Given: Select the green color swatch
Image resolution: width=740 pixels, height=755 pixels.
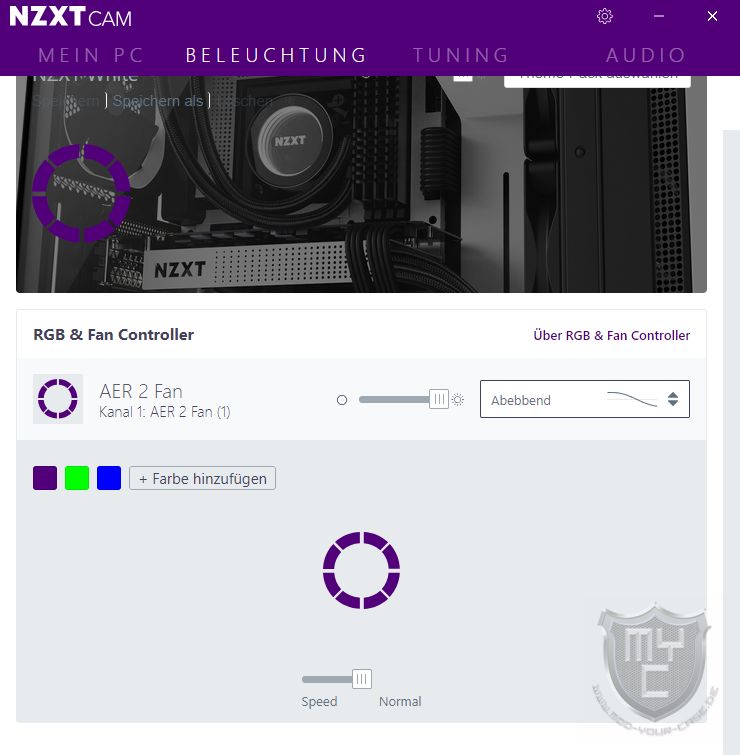Looking at the screenshot, I should (77, 478).
